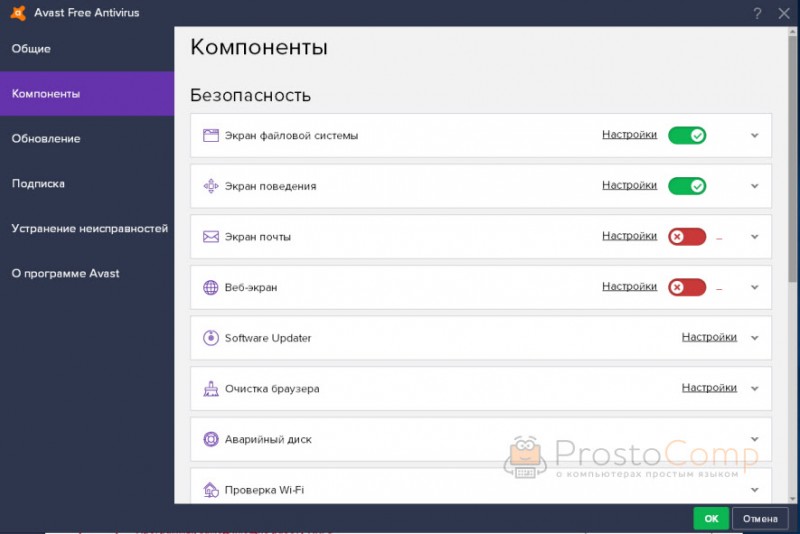Open Устранение неисправностей section
The image size is (800, 534).
[87, 228]
